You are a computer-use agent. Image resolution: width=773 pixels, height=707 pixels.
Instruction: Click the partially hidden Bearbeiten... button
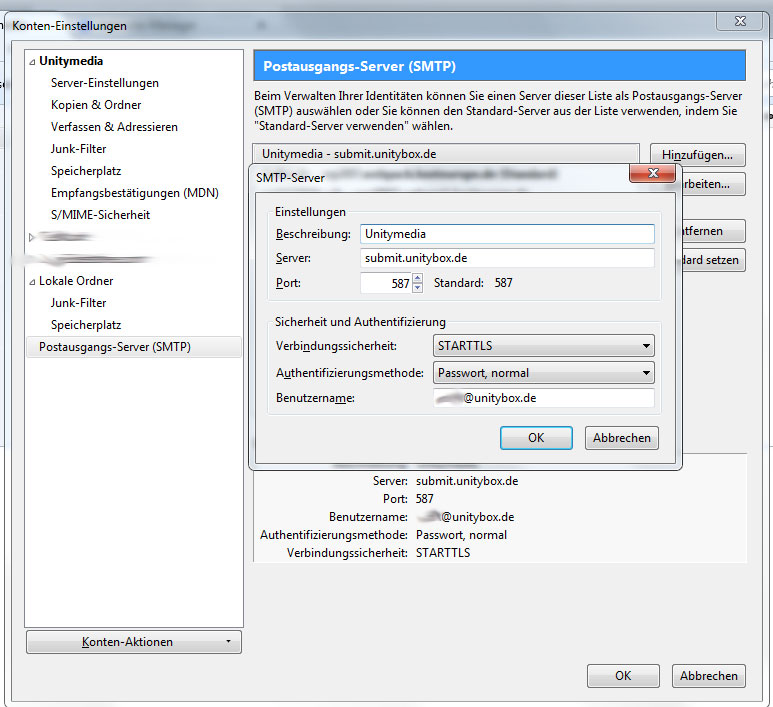click(x=713, y=184)
